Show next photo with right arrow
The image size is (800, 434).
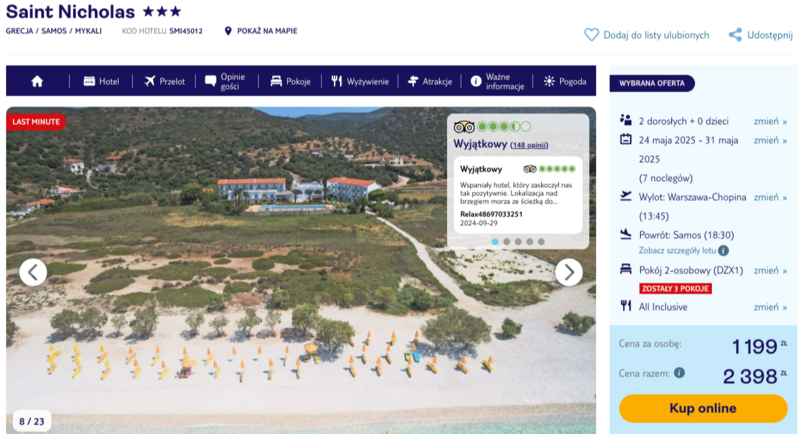[569, 272]
